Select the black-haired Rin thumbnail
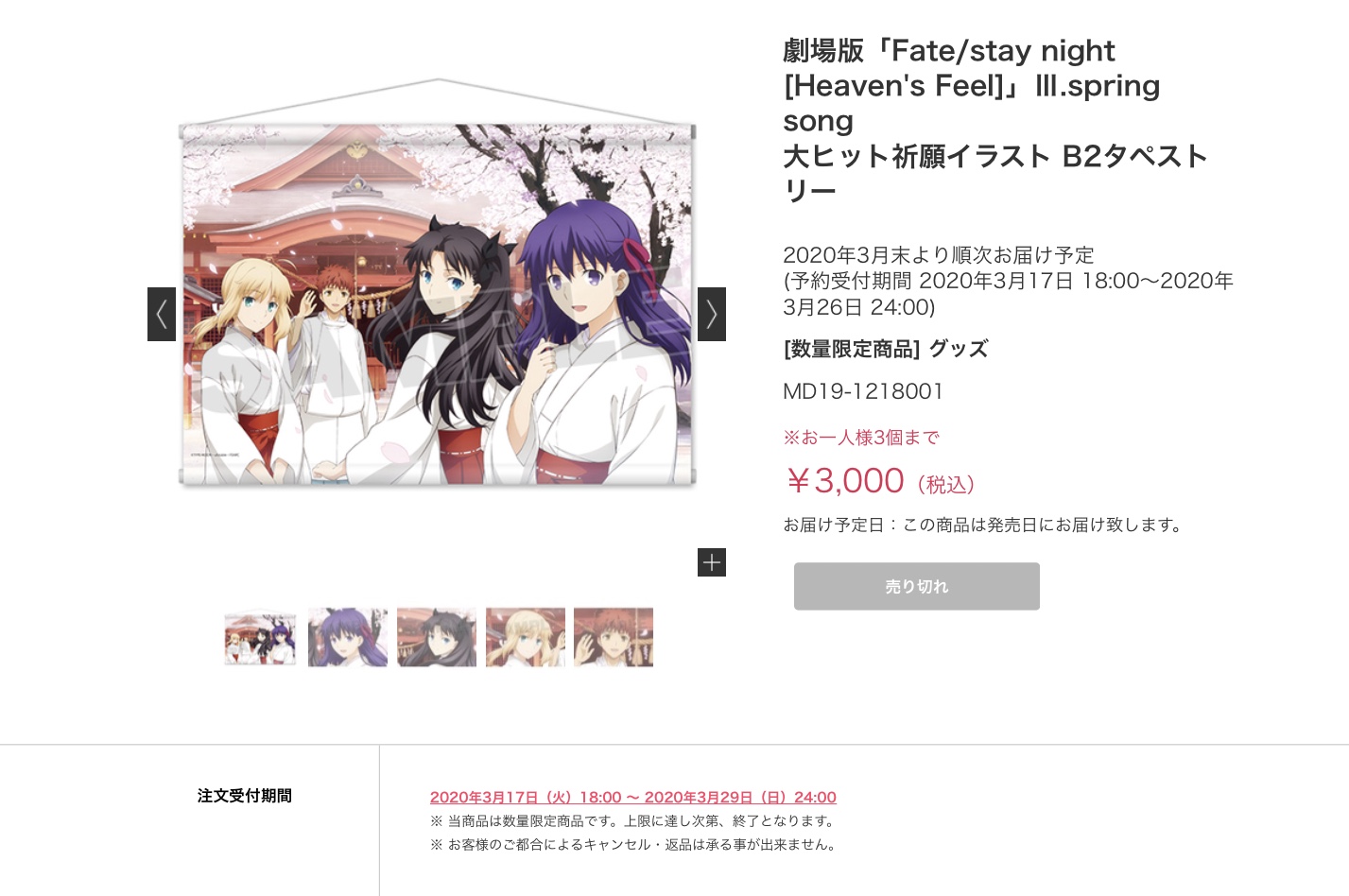The image size is (1349, 896). [437, 638]
